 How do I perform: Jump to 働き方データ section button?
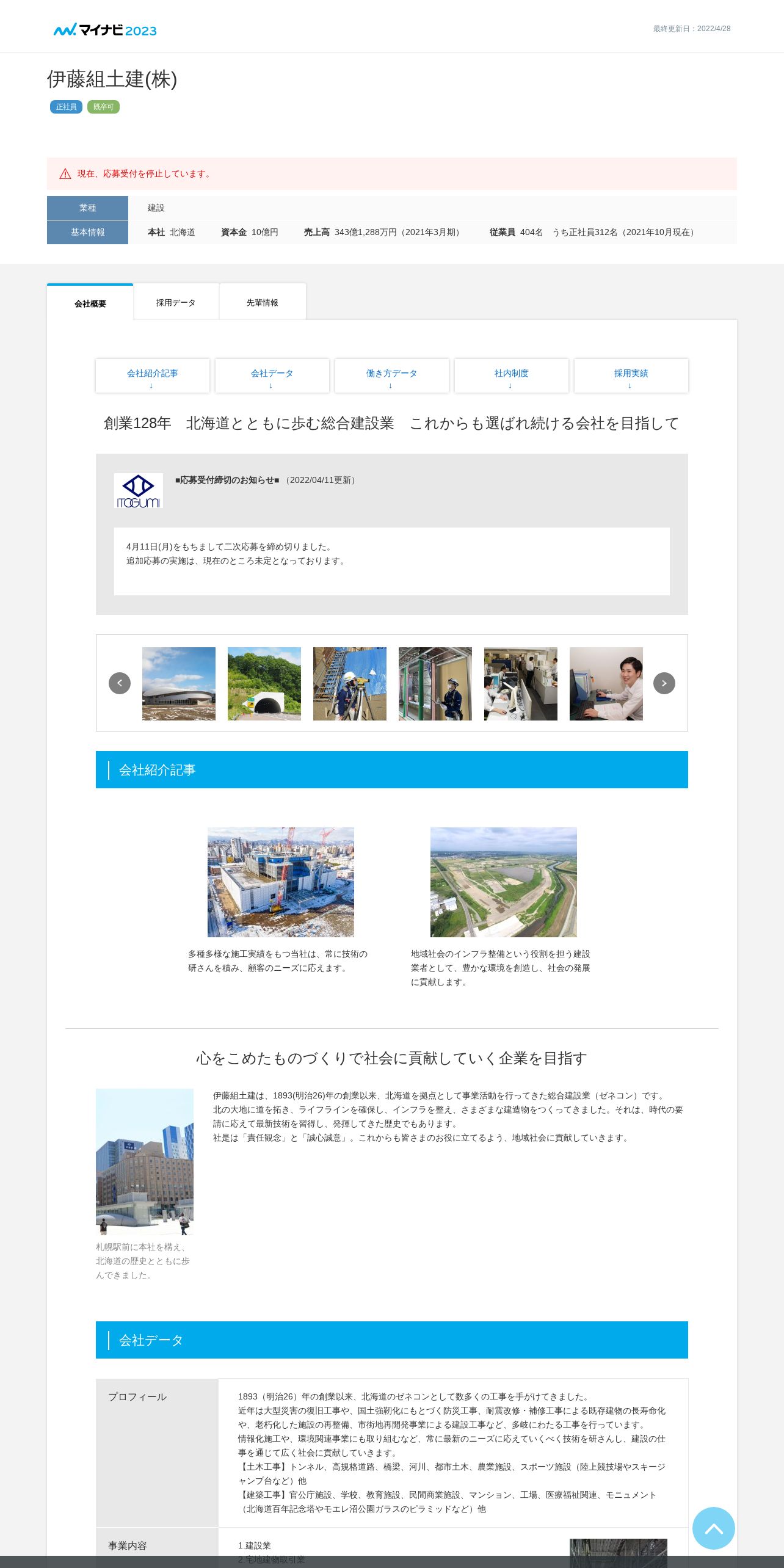click(x=392, y=376)
